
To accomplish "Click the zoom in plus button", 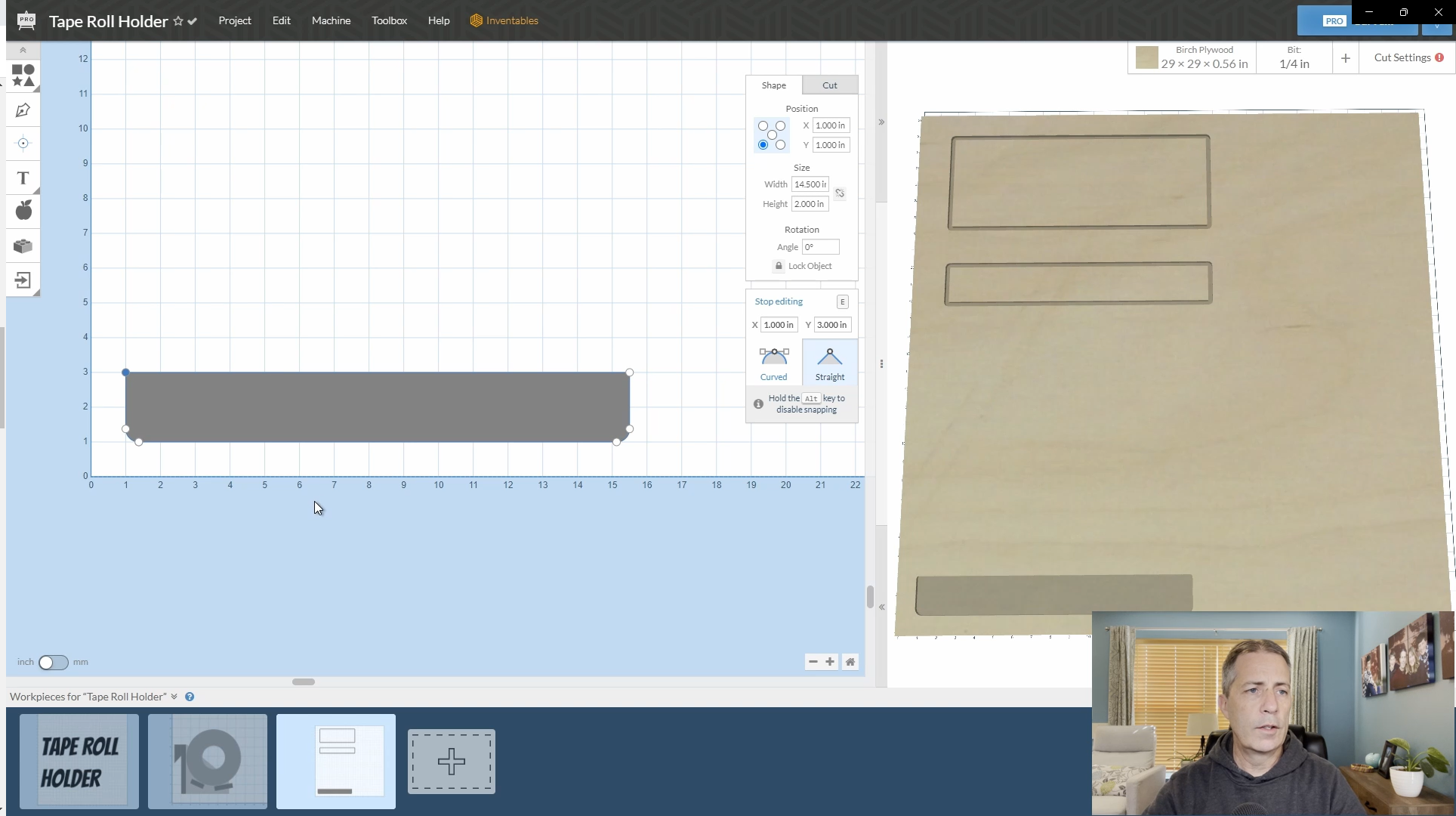I will pos(830,662).
